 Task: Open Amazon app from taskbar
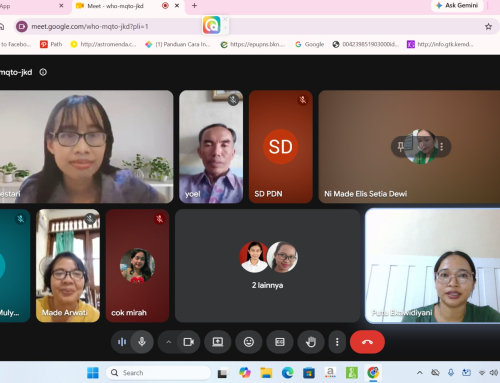click(x=330, y=373)
